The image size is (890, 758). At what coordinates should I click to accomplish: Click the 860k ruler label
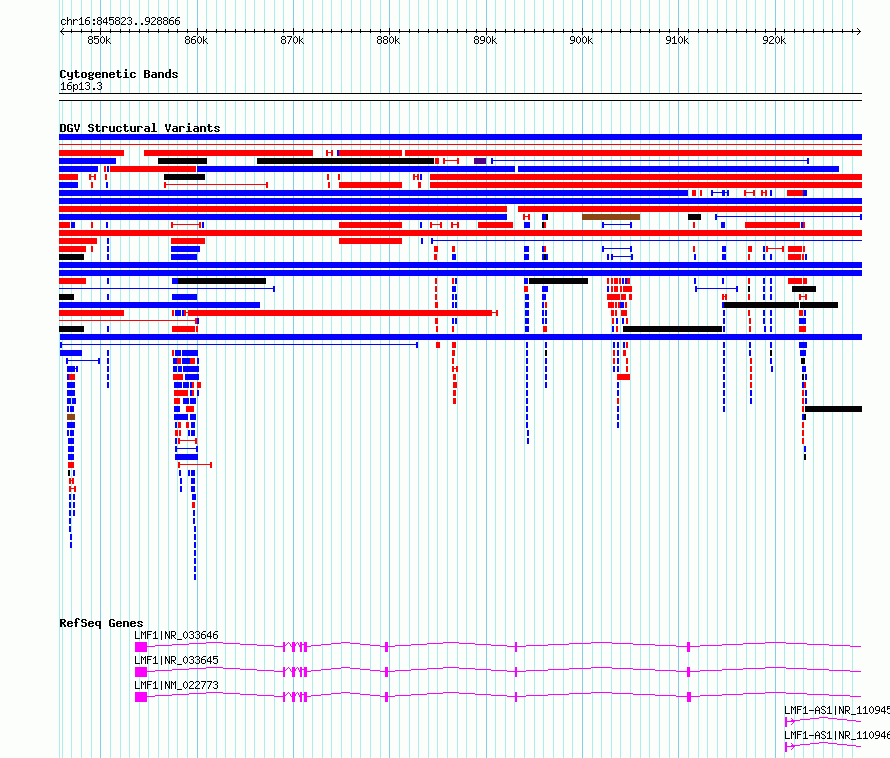coord(196,40)
